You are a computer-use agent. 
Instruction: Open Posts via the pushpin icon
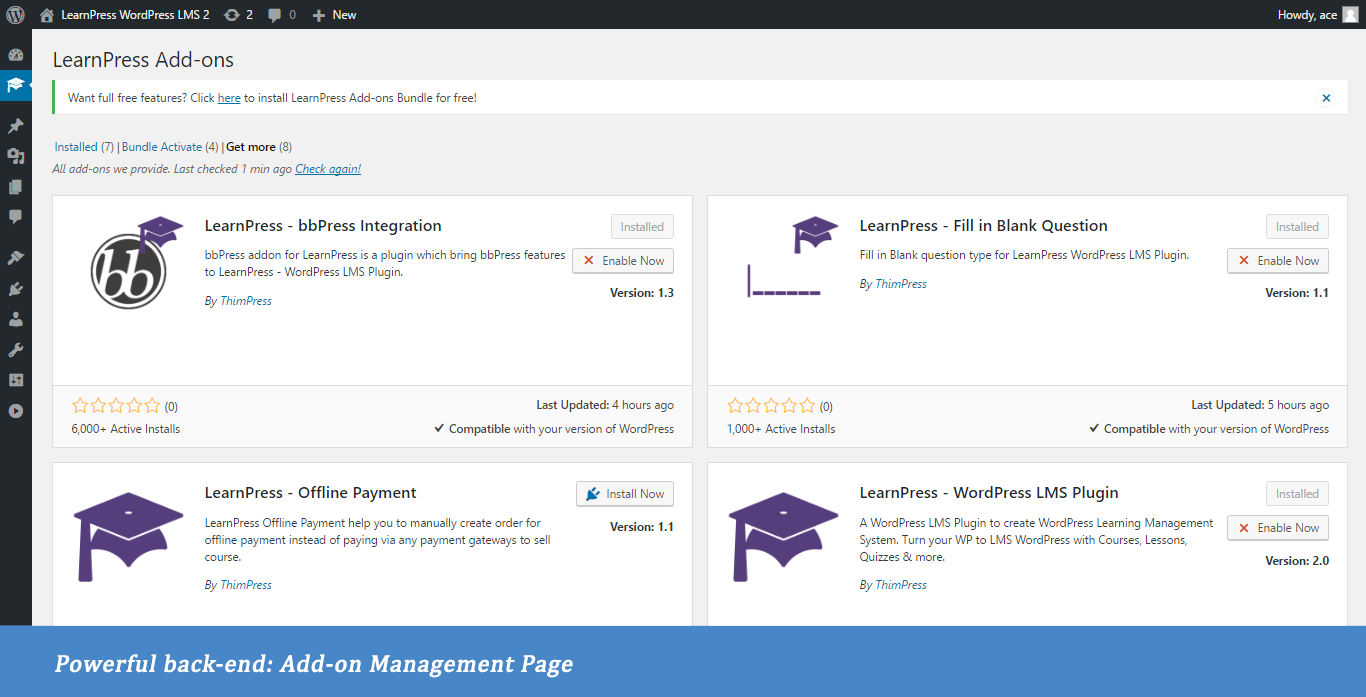pos(15,126)
